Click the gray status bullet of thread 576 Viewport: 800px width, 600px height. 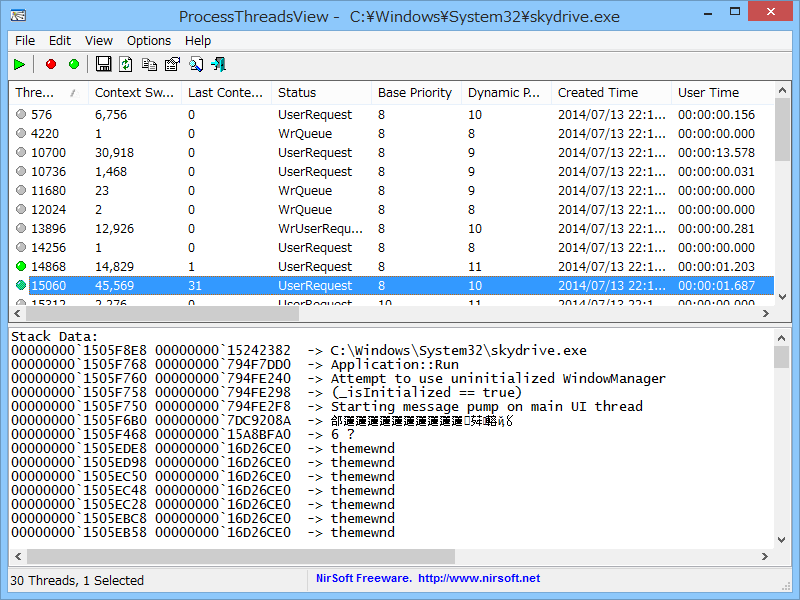pos(21,114)
